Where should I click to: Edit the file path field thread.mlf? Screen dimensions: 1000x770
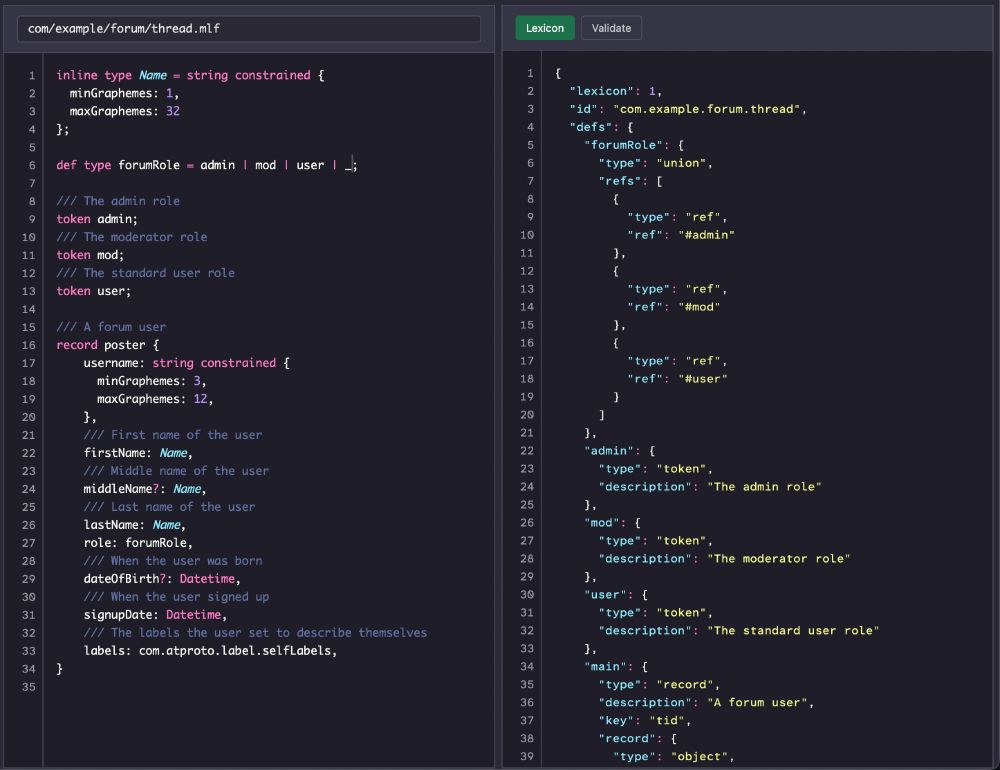point(249,29)
